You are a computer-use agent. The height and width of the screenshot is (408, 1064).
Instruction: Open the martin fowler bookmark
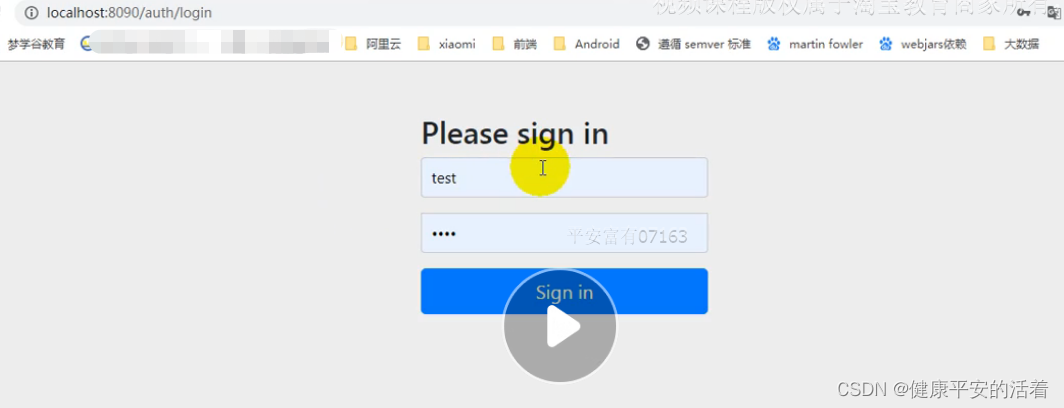815,44
